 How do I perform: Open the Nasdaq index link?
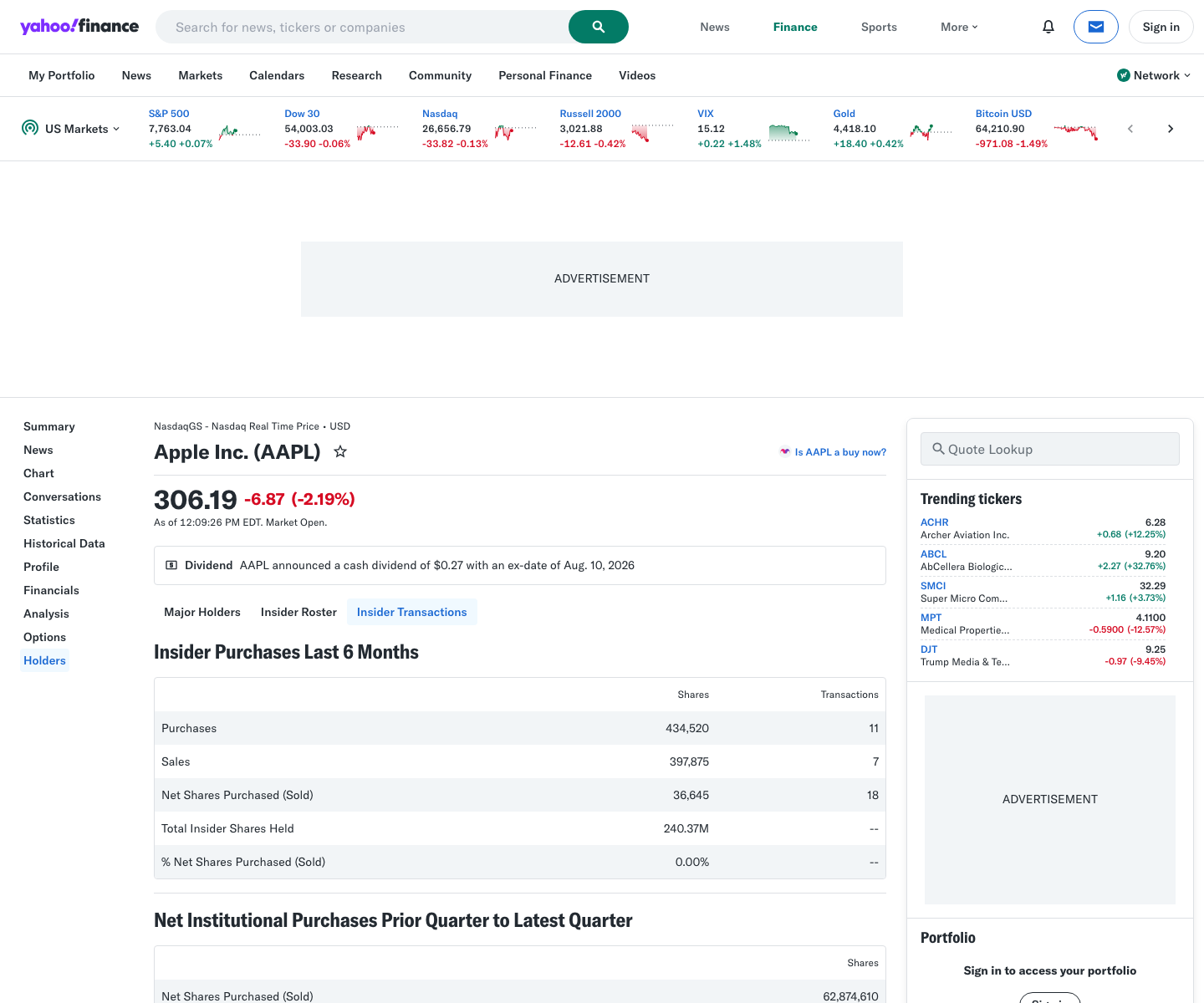pos(440,114)
